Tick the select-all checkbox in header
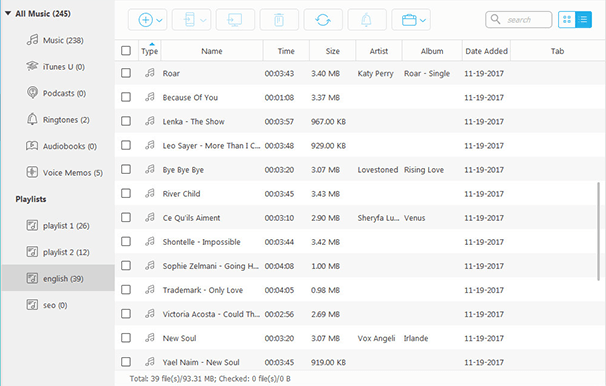The height and width of the screenshot is (386, 606). [x=126, y=51]
